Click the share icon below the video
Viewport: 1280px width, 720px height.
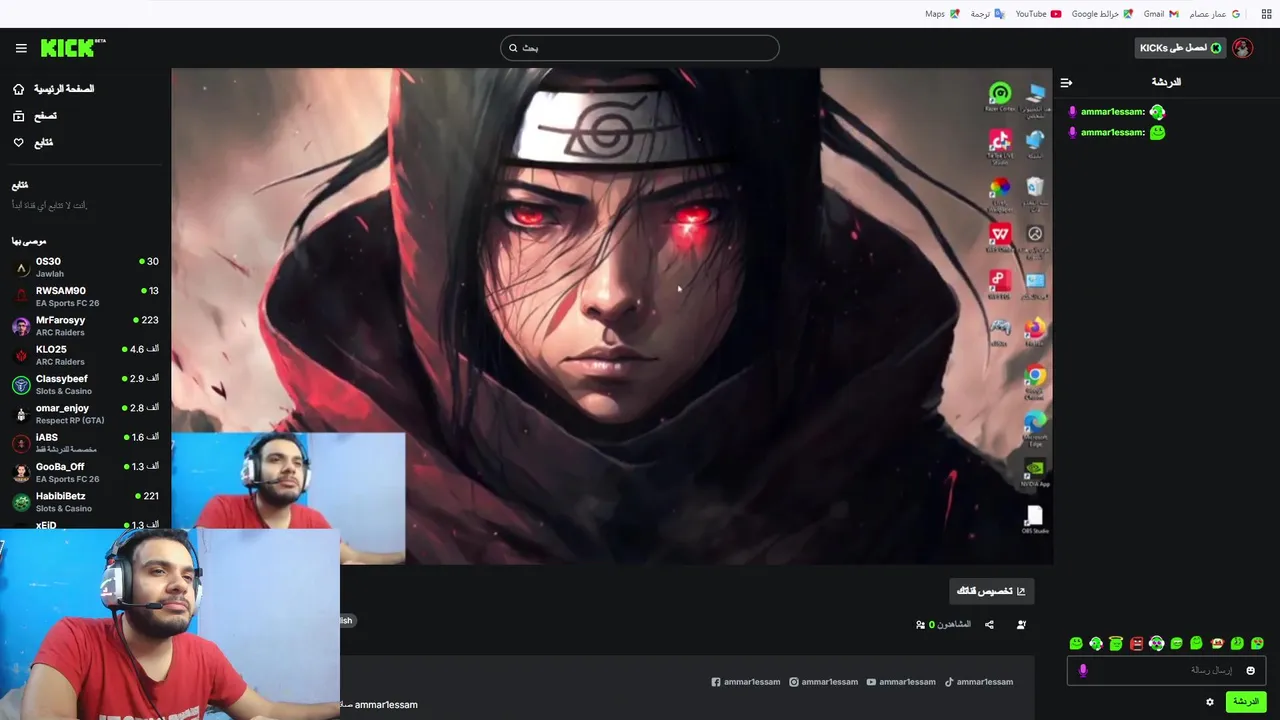989,624
